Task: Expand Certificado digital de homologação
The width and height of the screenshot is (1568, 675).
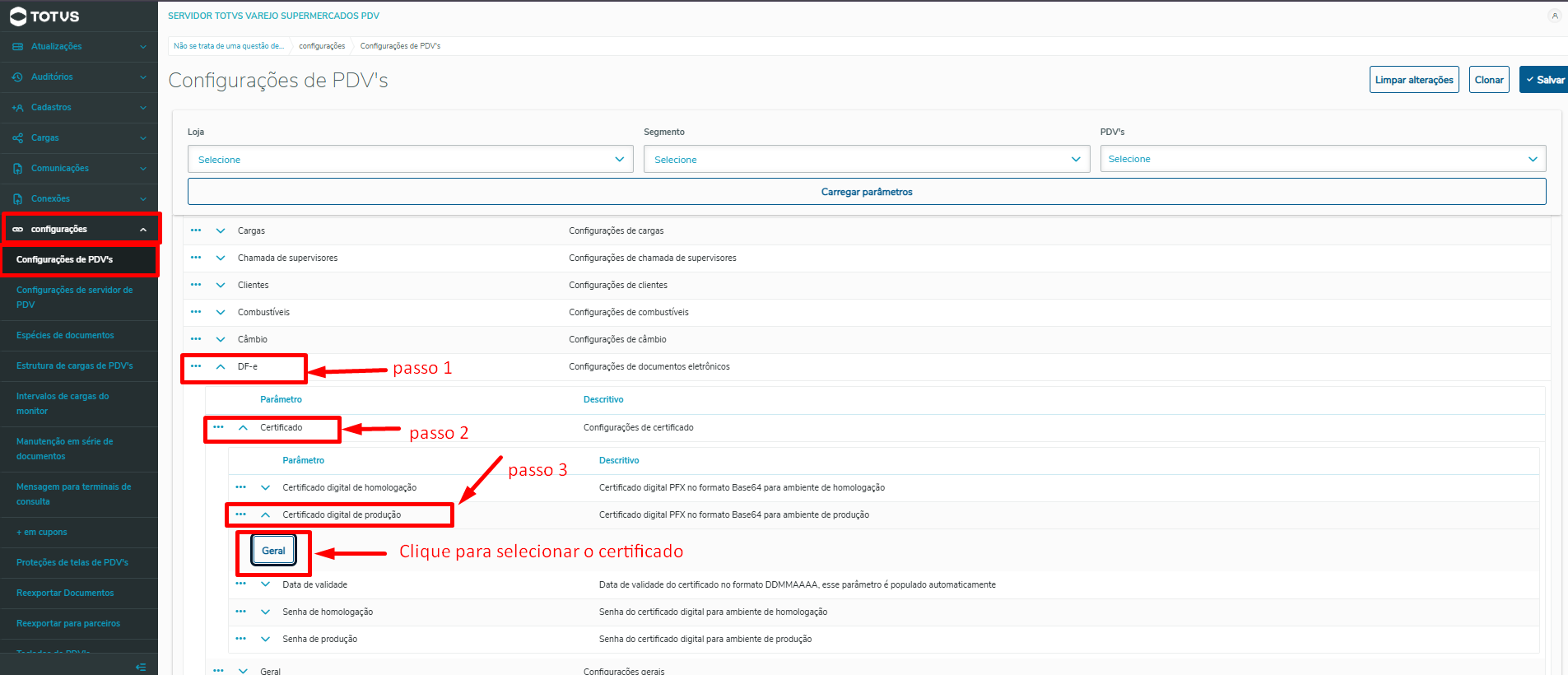Action: 265,487
